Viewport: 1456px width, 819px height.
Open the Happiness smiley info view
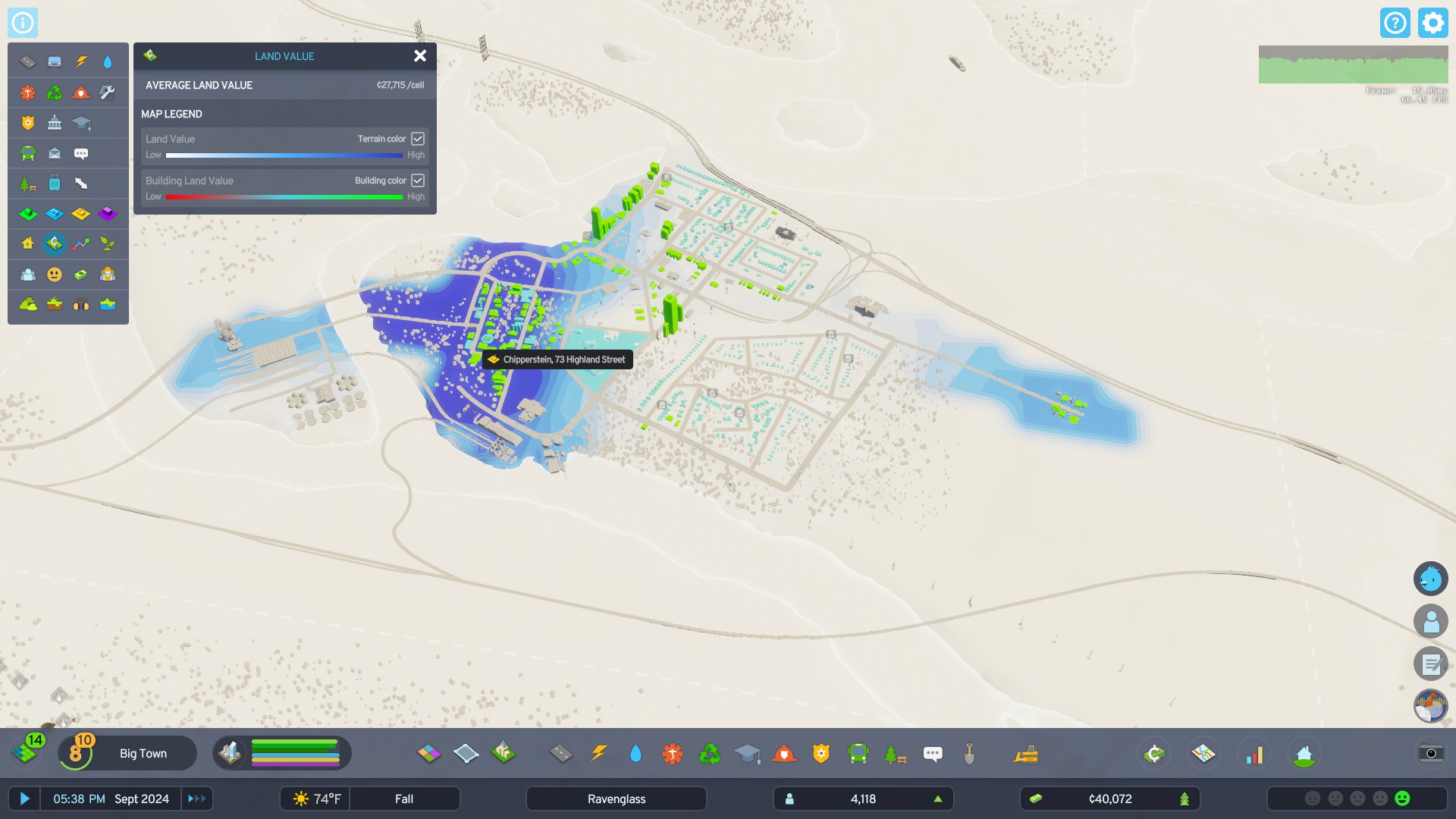[55, 275]
